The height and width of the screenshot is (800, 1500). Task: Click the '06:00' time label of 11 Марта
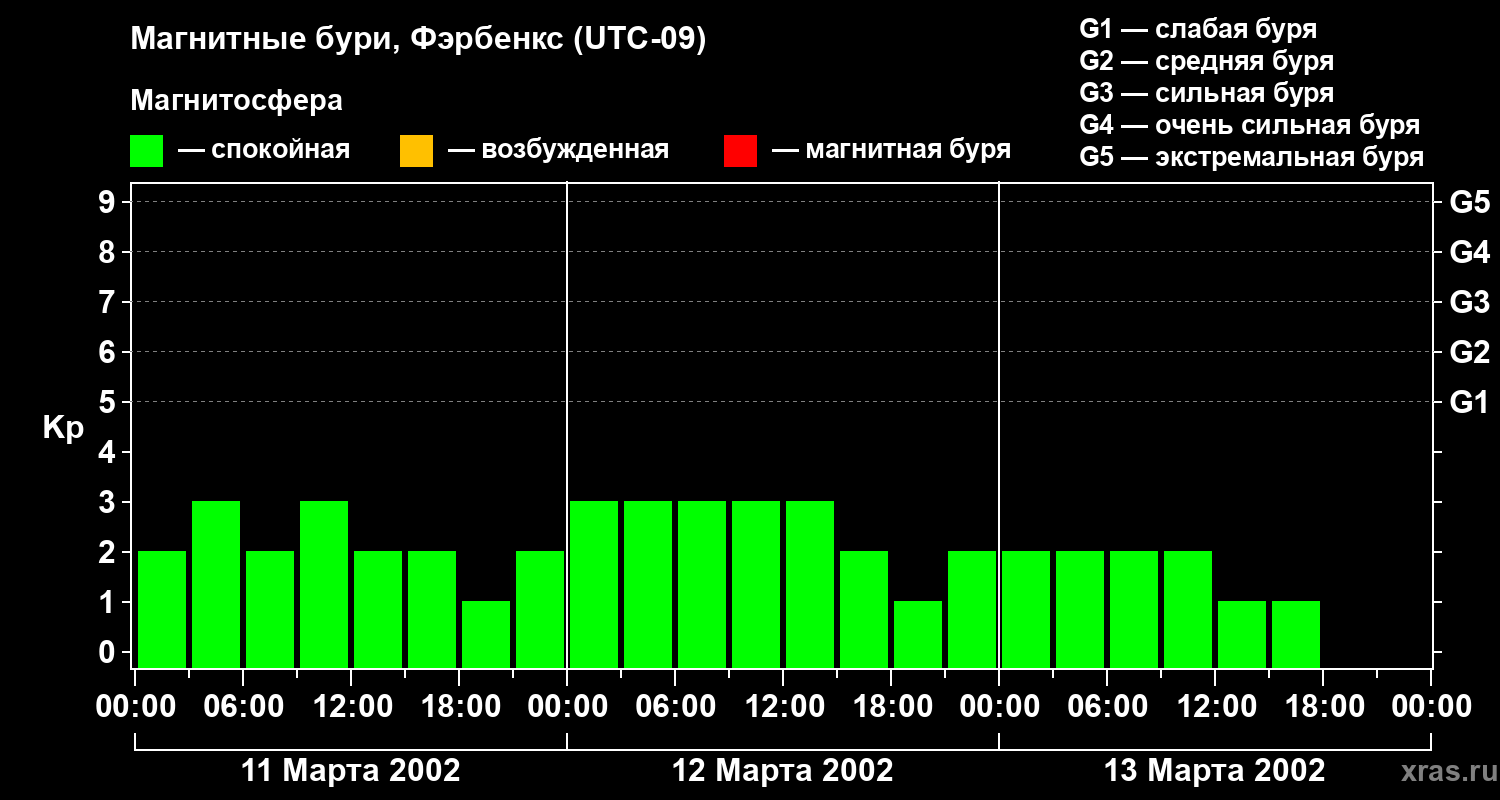coord(243,707)
